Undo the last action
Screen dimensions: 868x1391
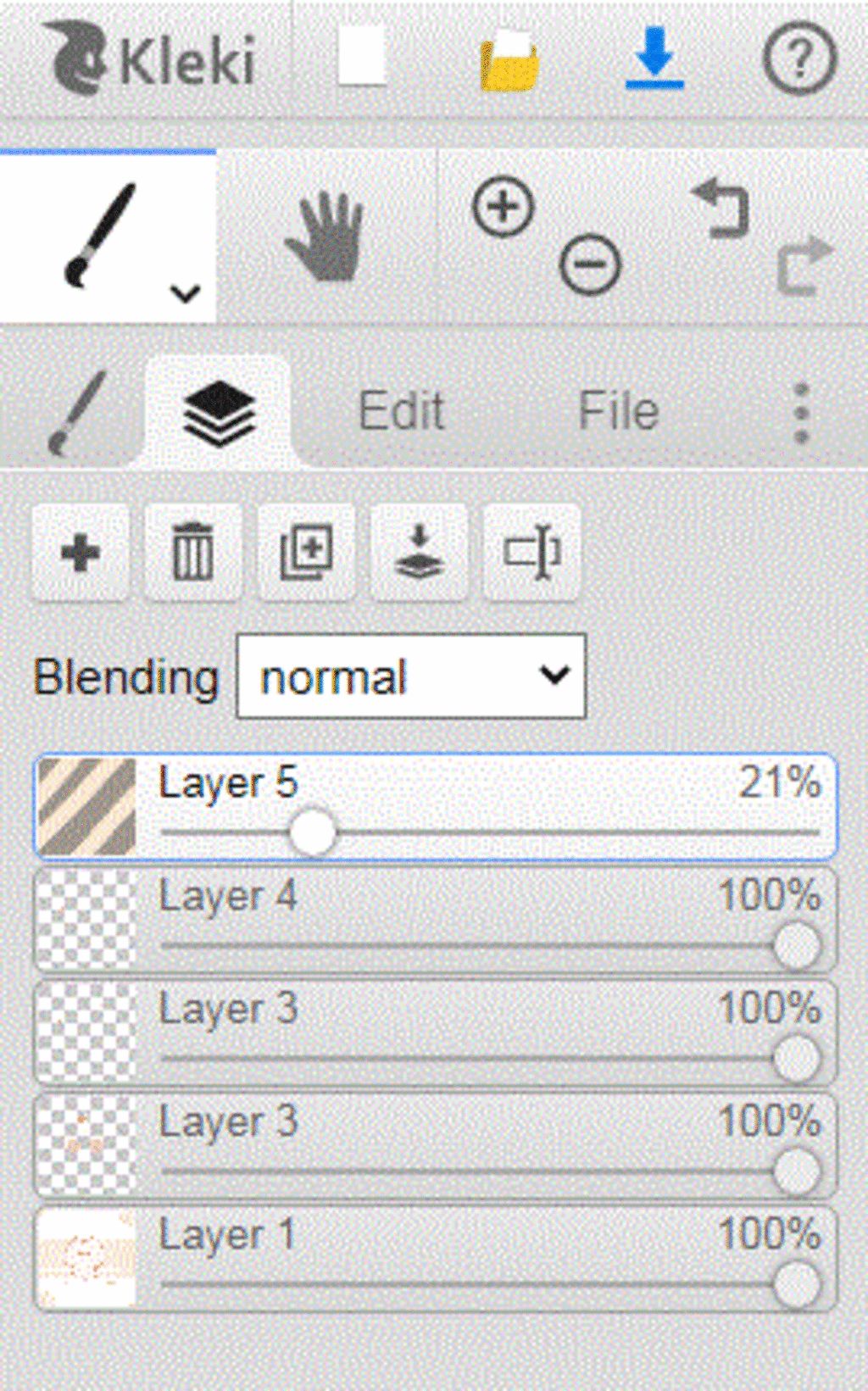(721, 206)
